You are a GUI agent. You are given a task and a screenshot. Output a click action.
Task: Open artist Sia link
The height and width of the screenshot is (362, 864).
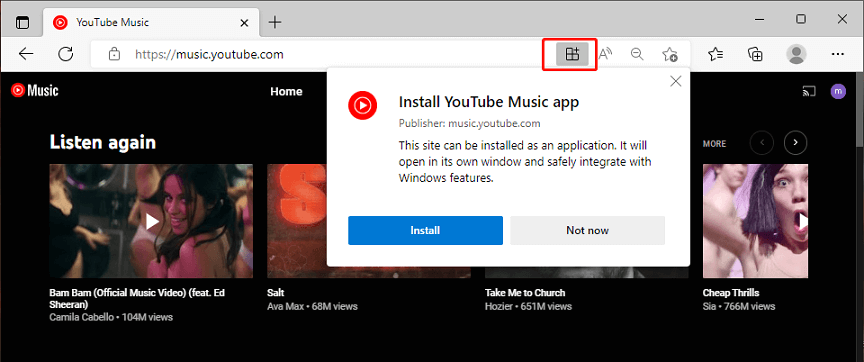709,306
